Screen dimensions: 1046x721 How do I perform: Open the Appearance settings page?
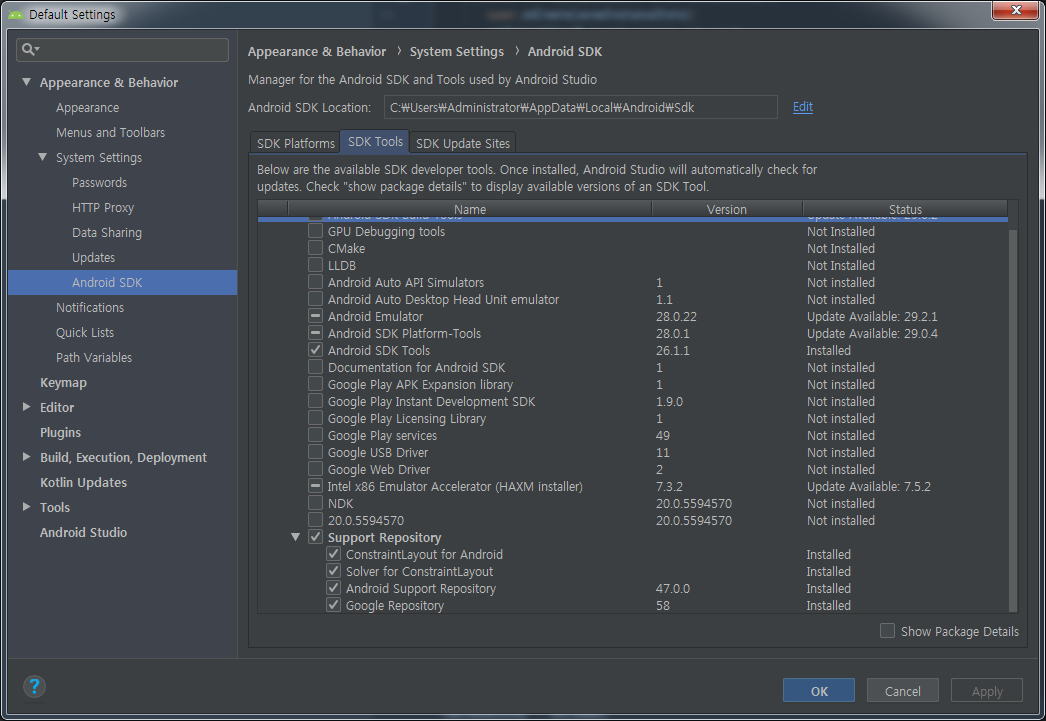87,107
